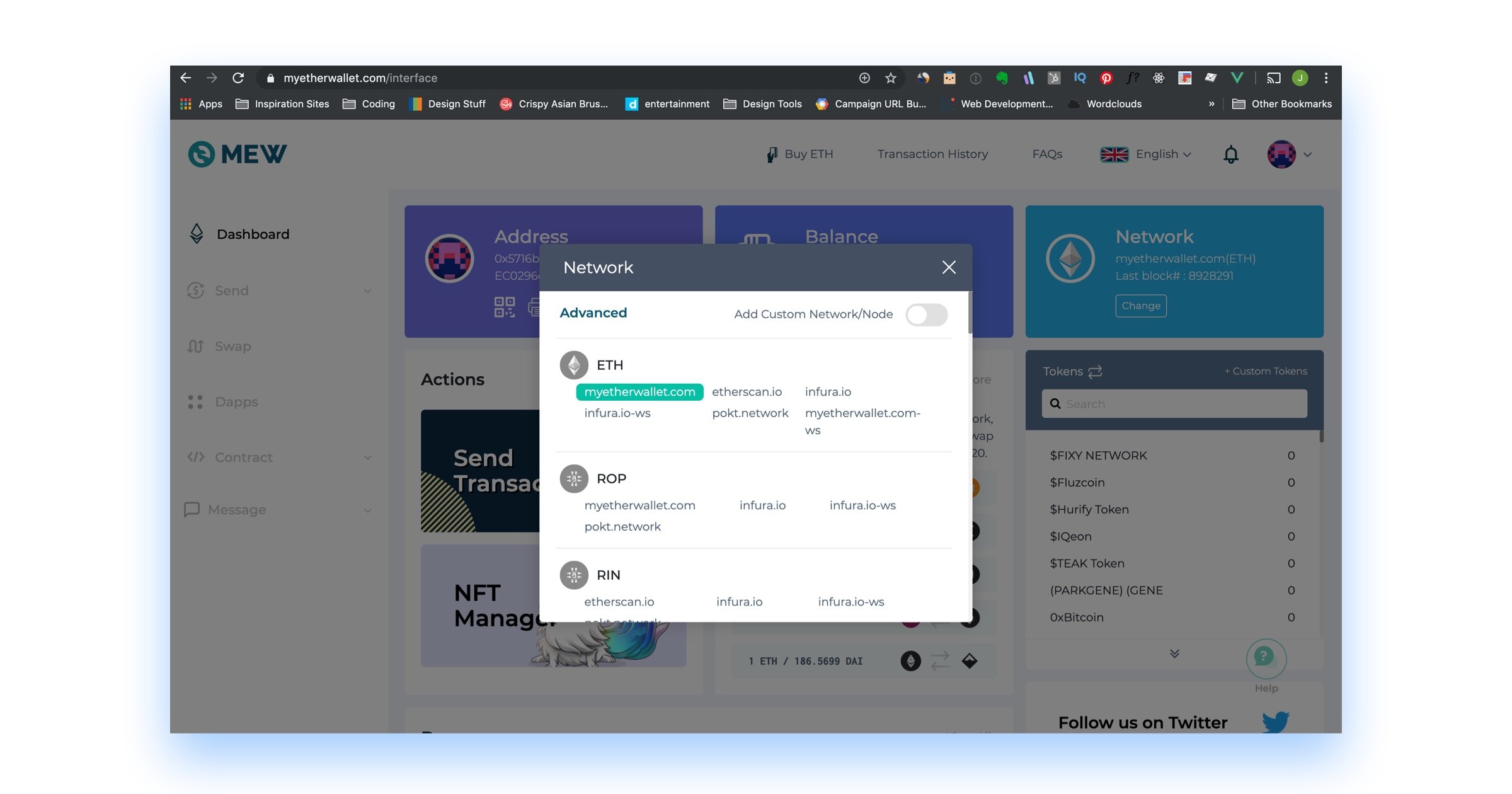Click the ETH network coin icon in dialog

click(573, 365)
